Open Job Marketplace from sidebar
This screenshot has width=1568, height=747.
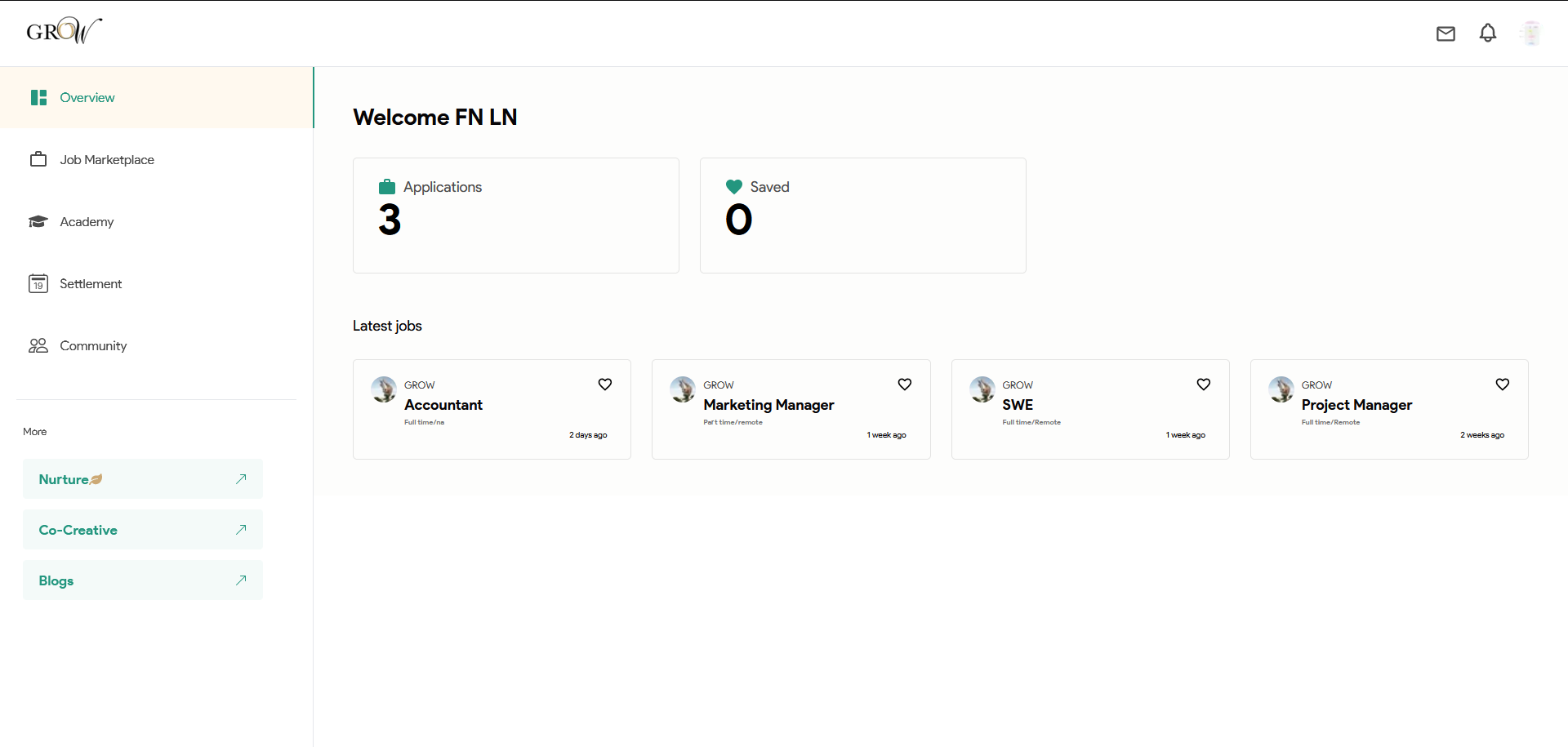pos(157,159)
